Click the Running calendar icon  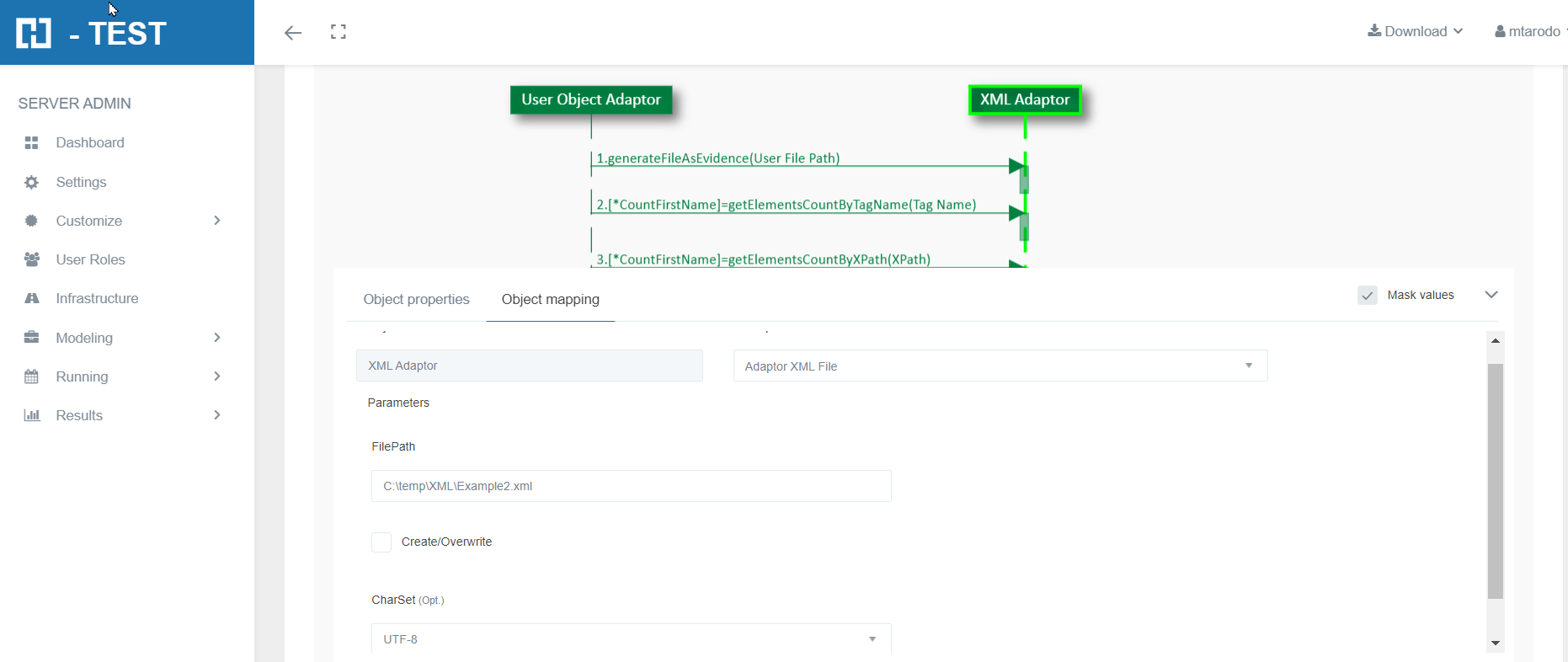(32, 376)
